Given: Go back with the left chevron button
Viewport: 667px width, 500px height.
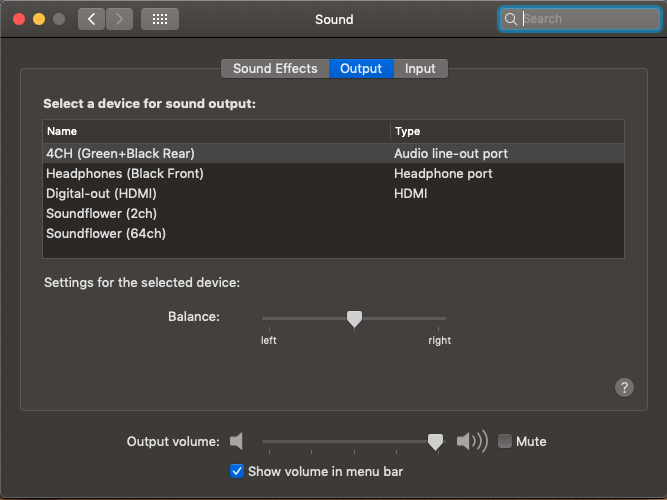Looking at the screenshot, I should click(91, 19).
